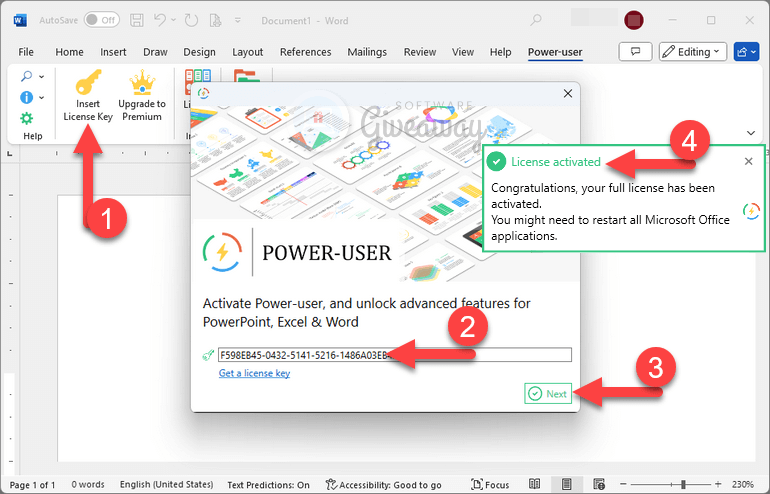Open the File menu
Viewport: 770px width, 494px height.
(x=26, y=52)
